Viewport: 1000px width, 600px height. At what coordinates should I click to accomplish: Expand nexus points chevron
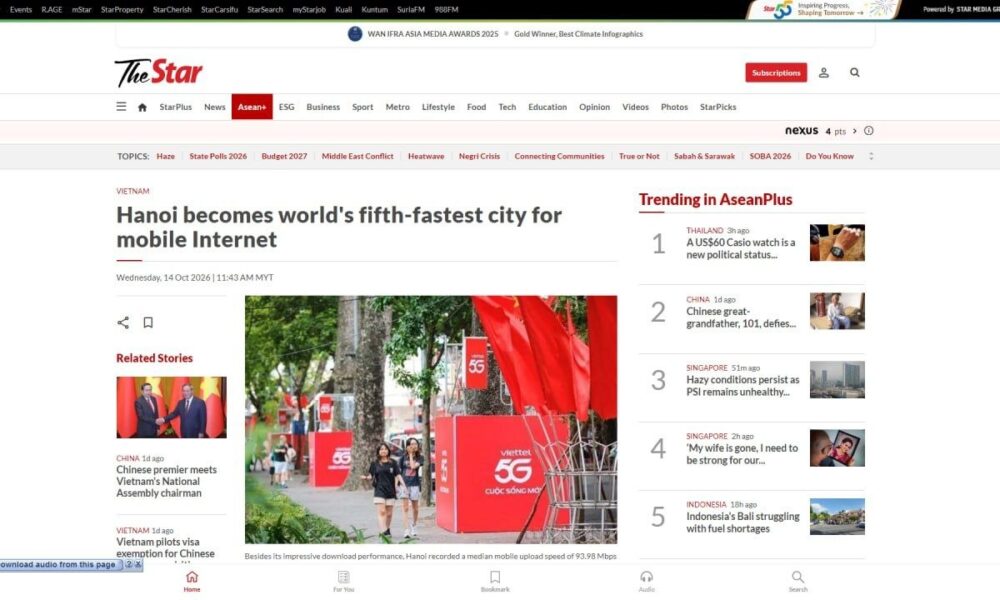(x=855, y=131)
